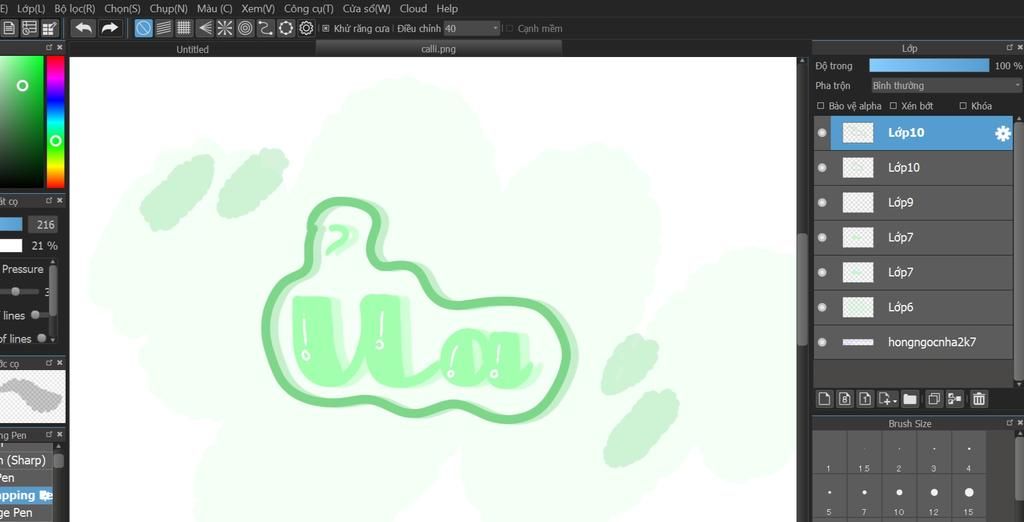
Task: Select the Lớp6 layer row
Action: (x=913, y=307)
